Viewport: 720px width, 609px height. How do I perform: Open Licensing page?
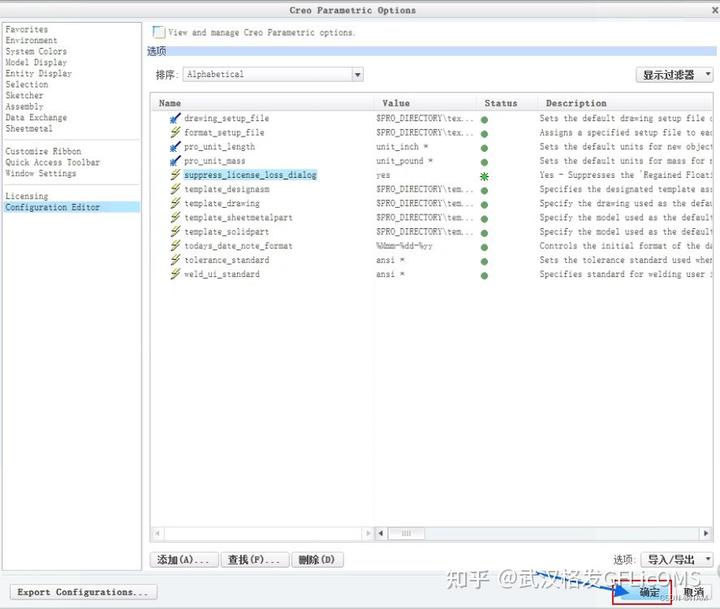pos(27,196)
